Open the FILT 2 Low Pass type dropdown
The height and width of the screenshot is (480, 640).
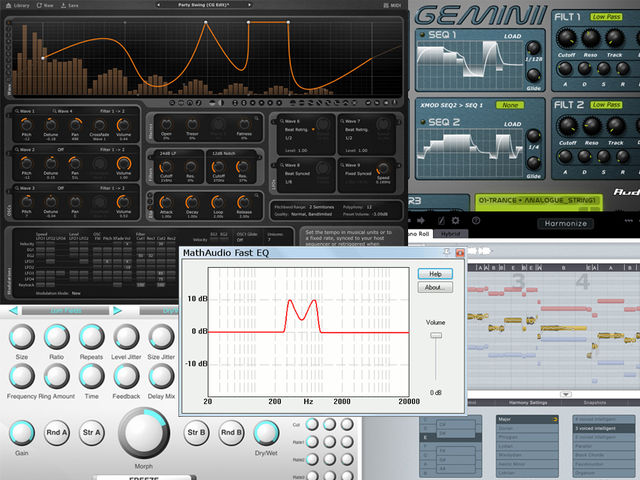point(606,105)
